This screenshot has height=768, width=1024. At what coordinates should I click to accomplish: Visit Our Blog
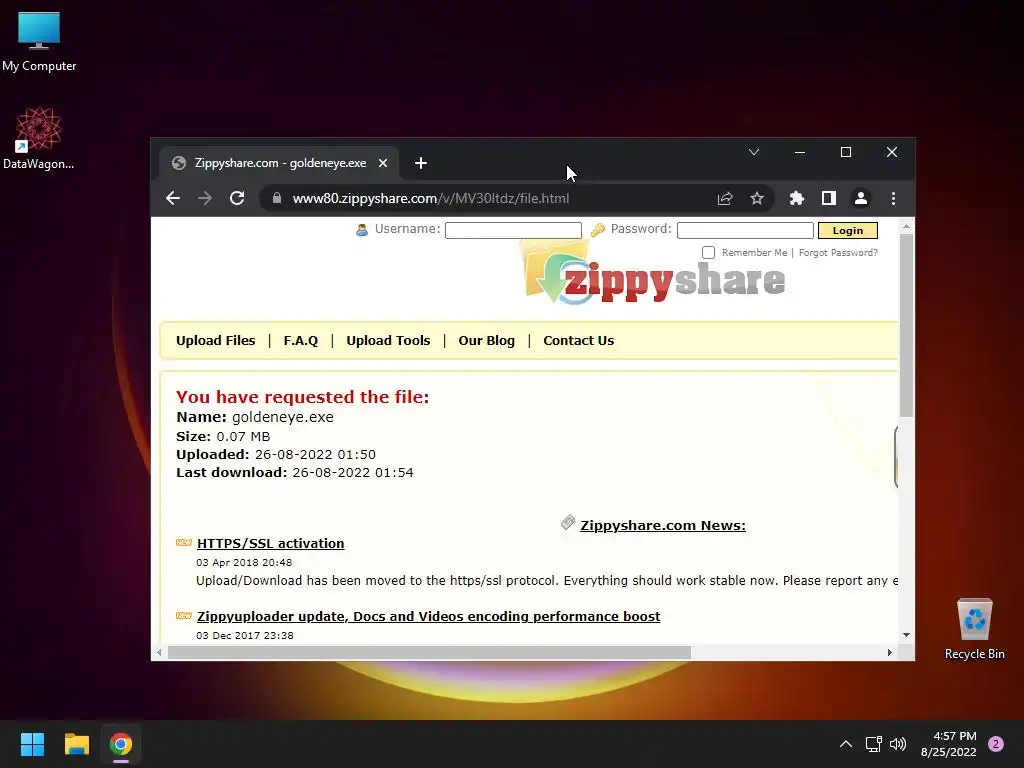coord(487,340)
